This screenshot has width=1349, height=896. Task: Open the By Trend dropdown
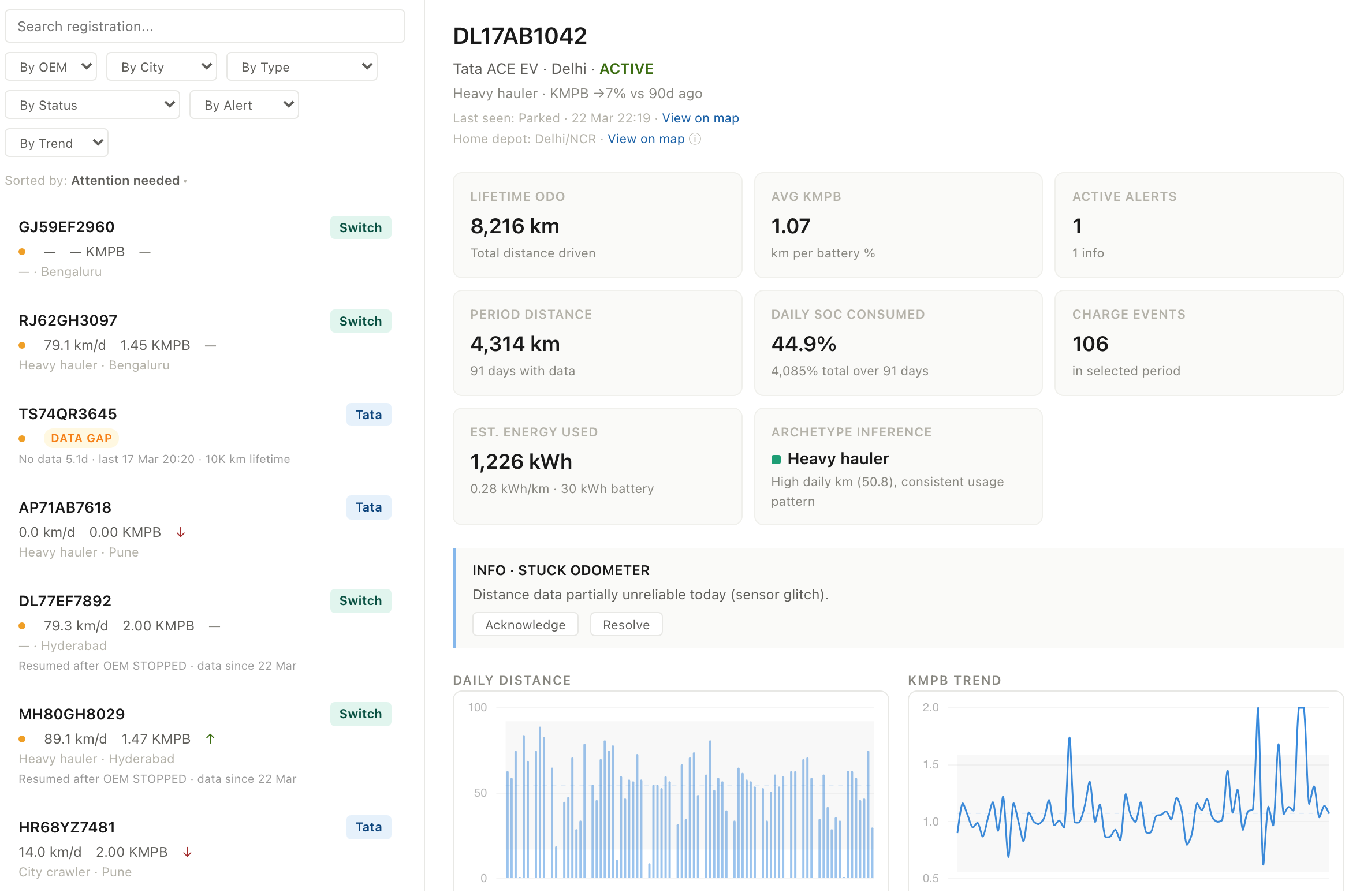click(x=57, y=143)
